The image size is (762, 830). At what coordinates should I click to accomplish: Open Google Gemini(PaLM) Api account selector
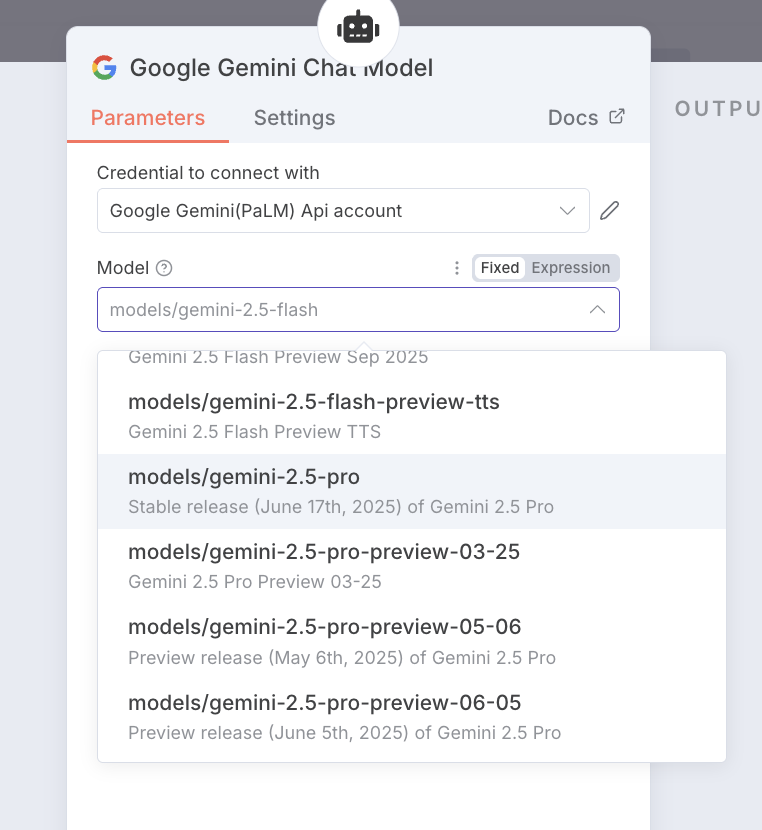330,211
